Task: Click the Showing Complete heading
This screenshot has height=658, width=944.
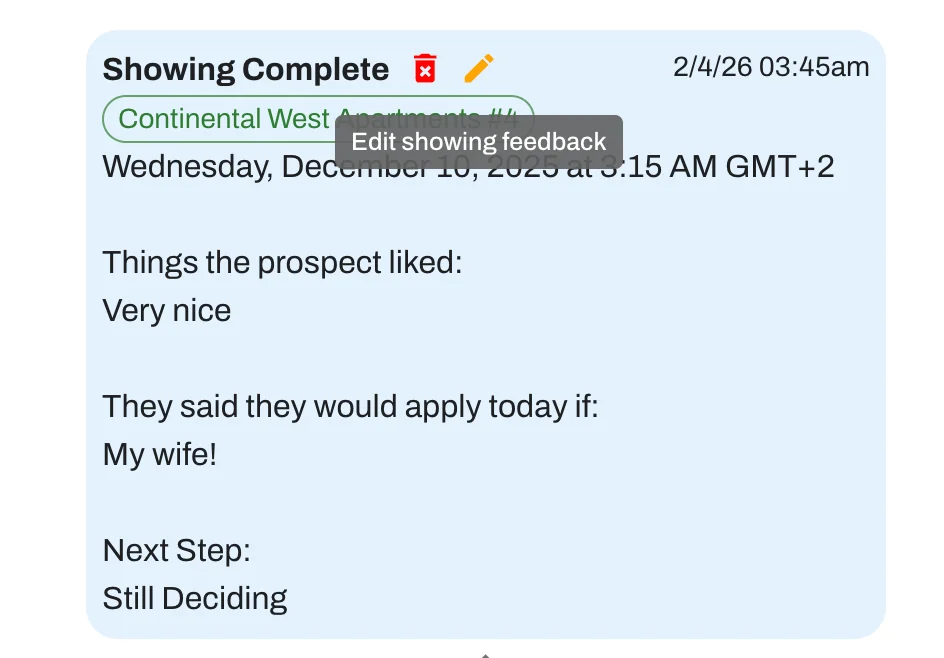Action: click(x=245, y=70)
